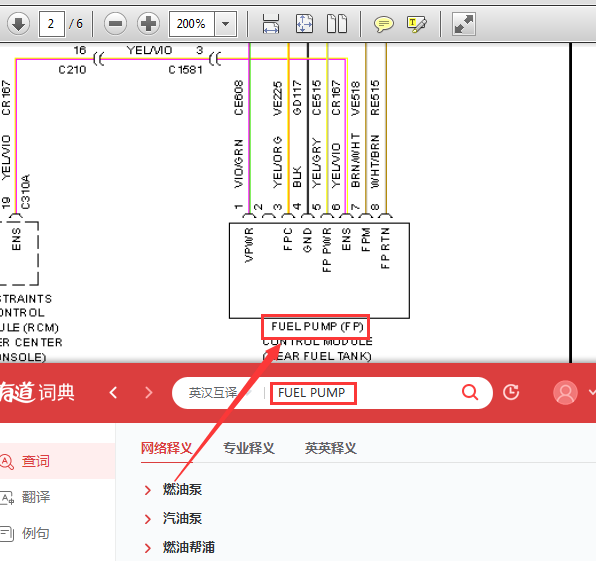Click the page number input field

51,24
